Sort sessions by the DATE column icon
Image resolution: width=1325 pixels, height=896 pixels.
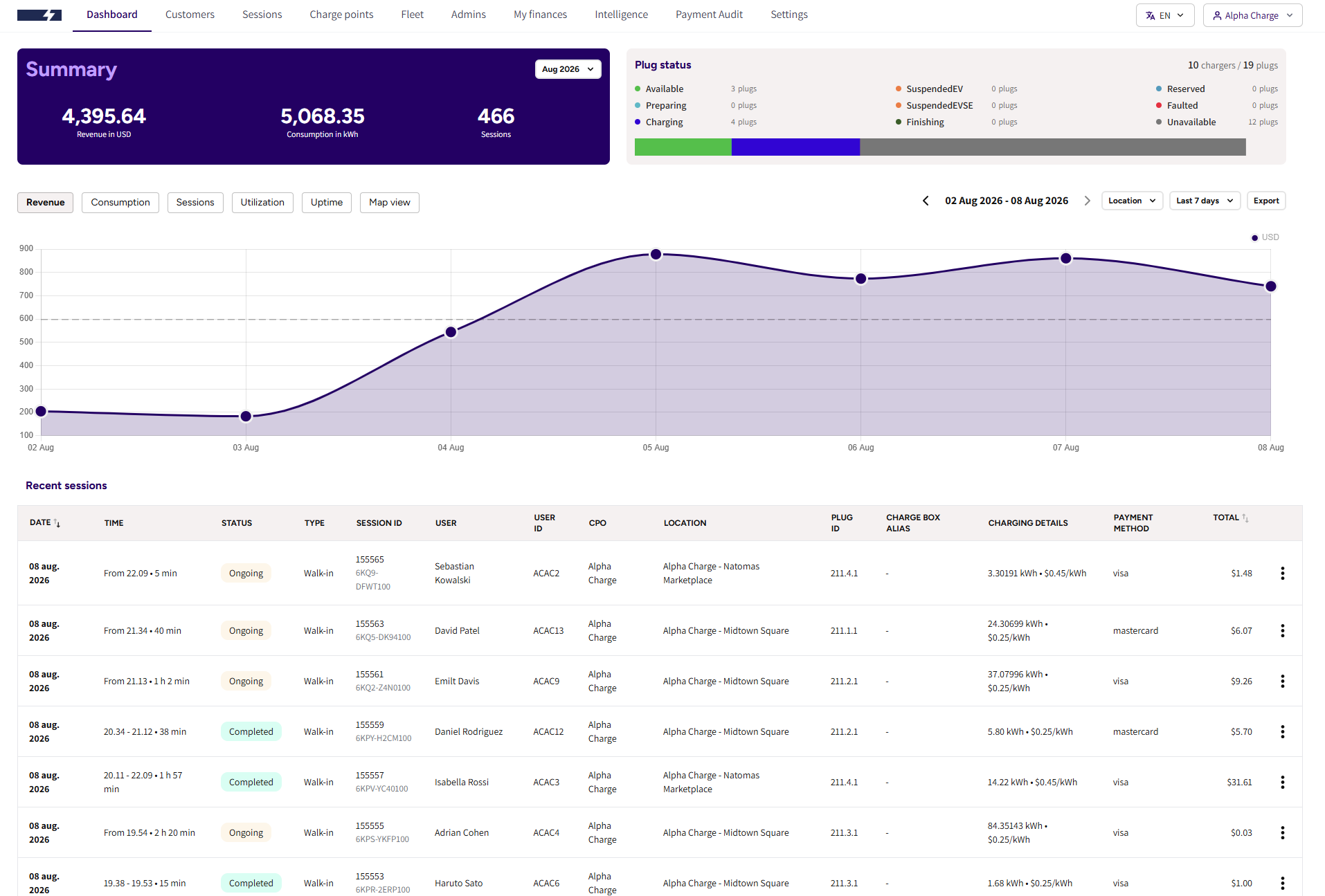57,523
